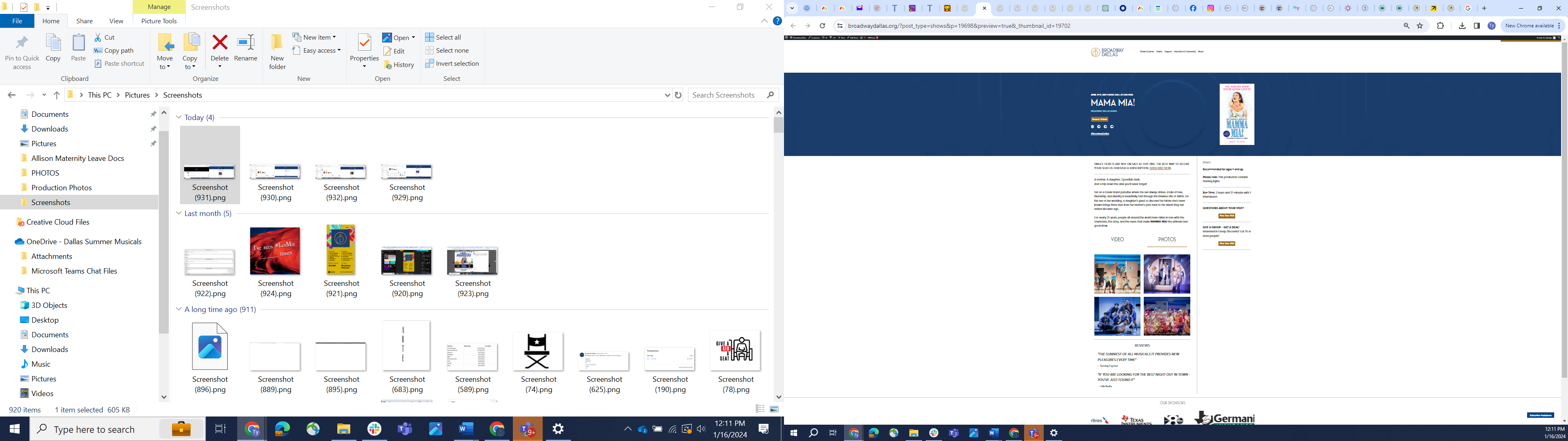Viewport: 1568px width, 441px height.
Task: Switch to details view in Explorer status bar
Action: [760, 409]
